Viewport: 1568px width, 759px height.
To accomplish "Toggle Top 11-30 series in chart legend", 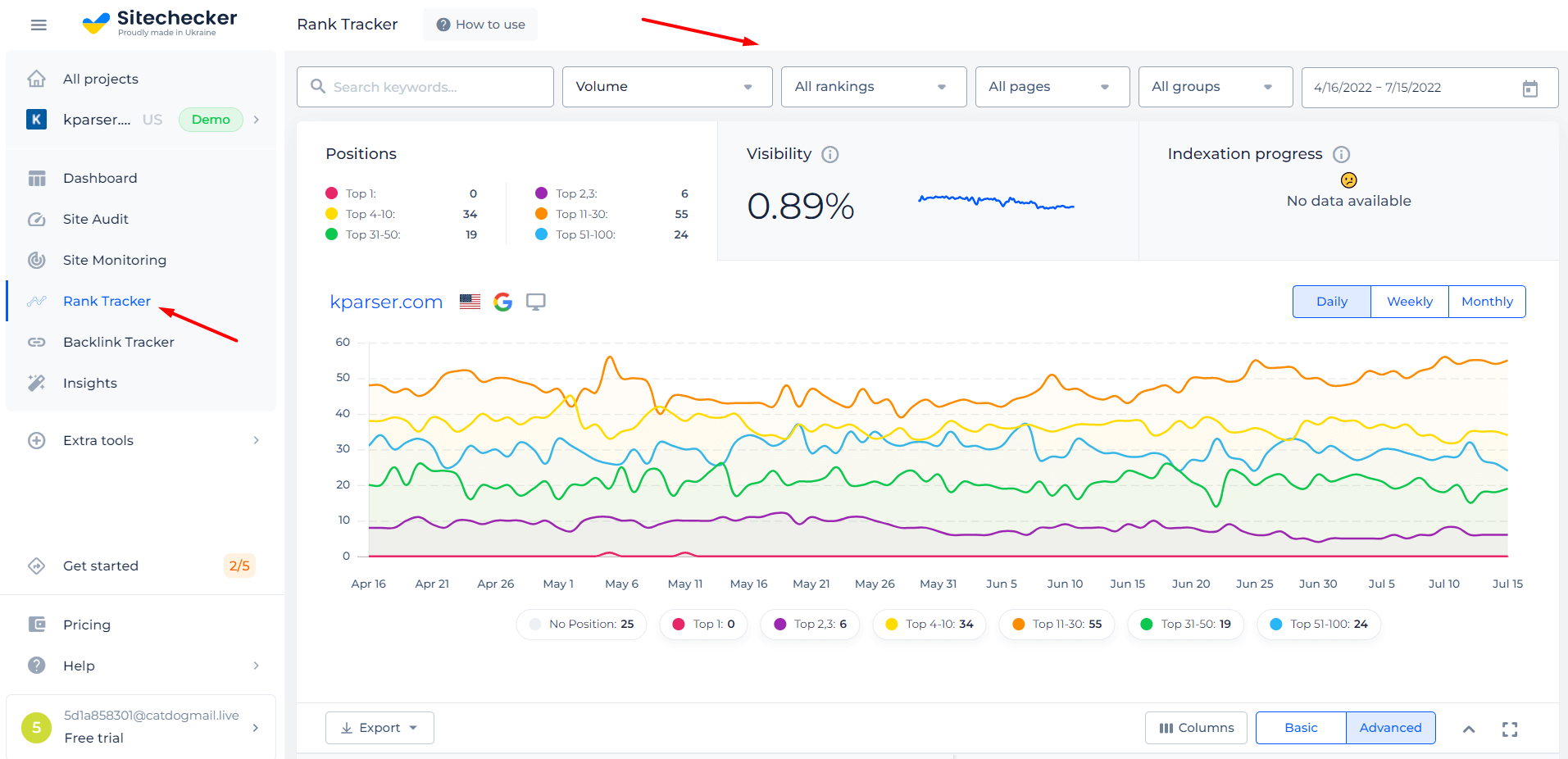I will point(1057,625).
